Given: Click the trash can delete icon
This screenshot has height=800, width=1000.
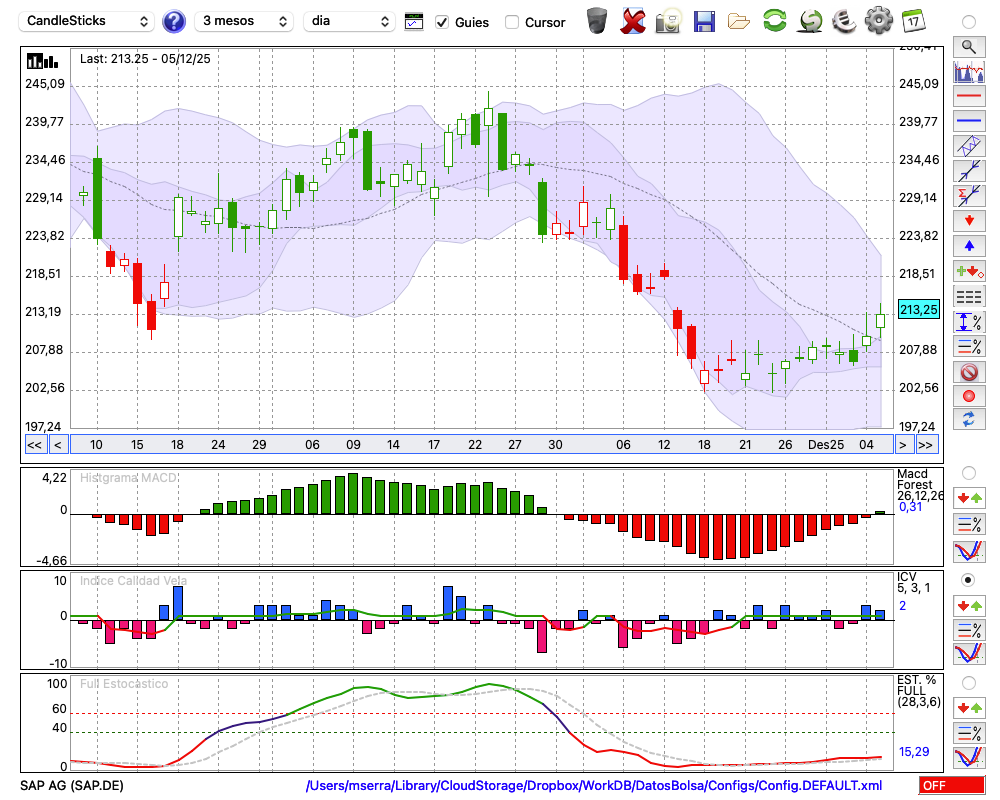Looking at the screenshot, I should click(x=597, y=21).
